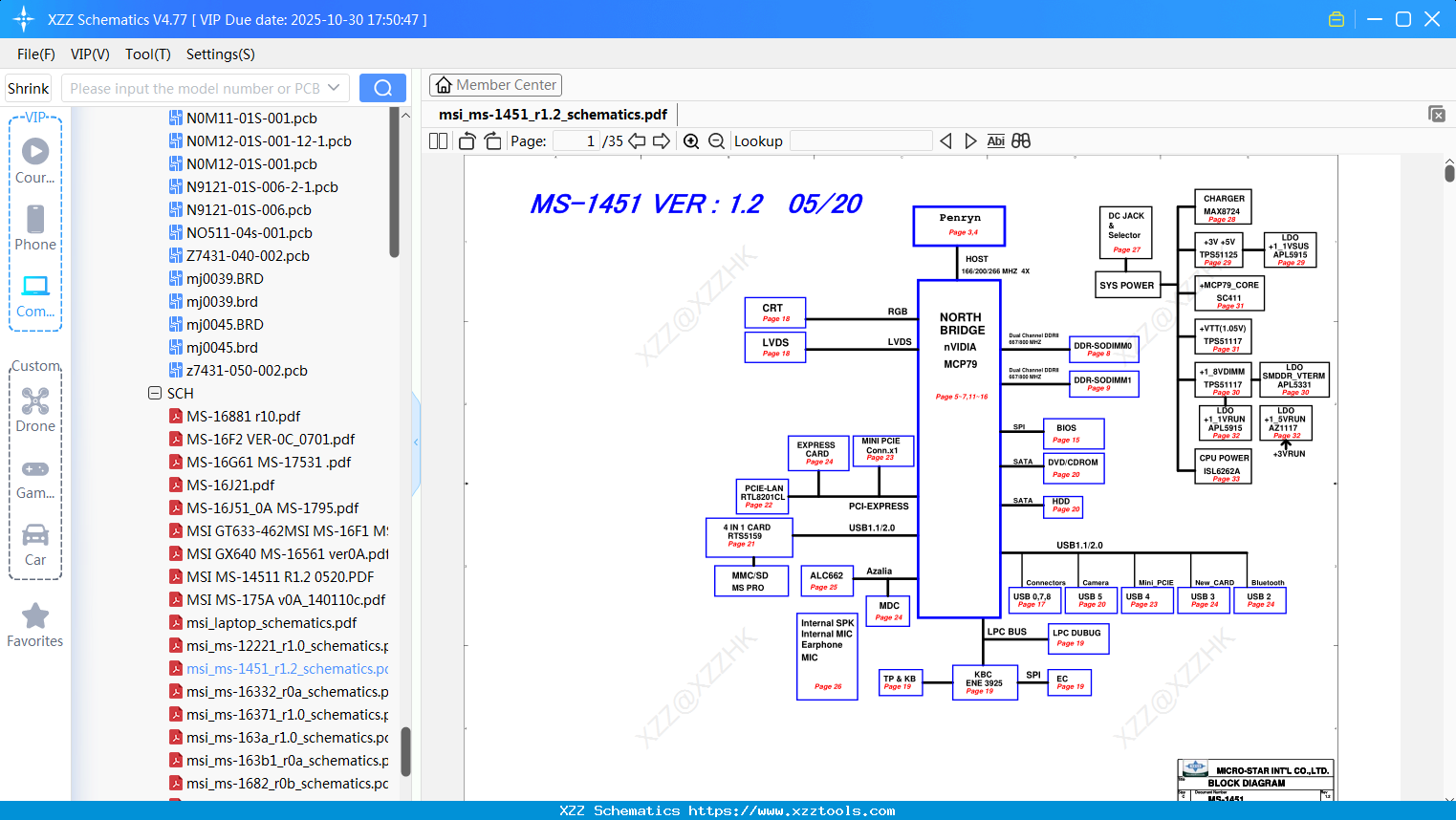Click the pop-out window icon at top right of viewer
Viewport: 1456px width, 820px height.
tap(1436, 114)
